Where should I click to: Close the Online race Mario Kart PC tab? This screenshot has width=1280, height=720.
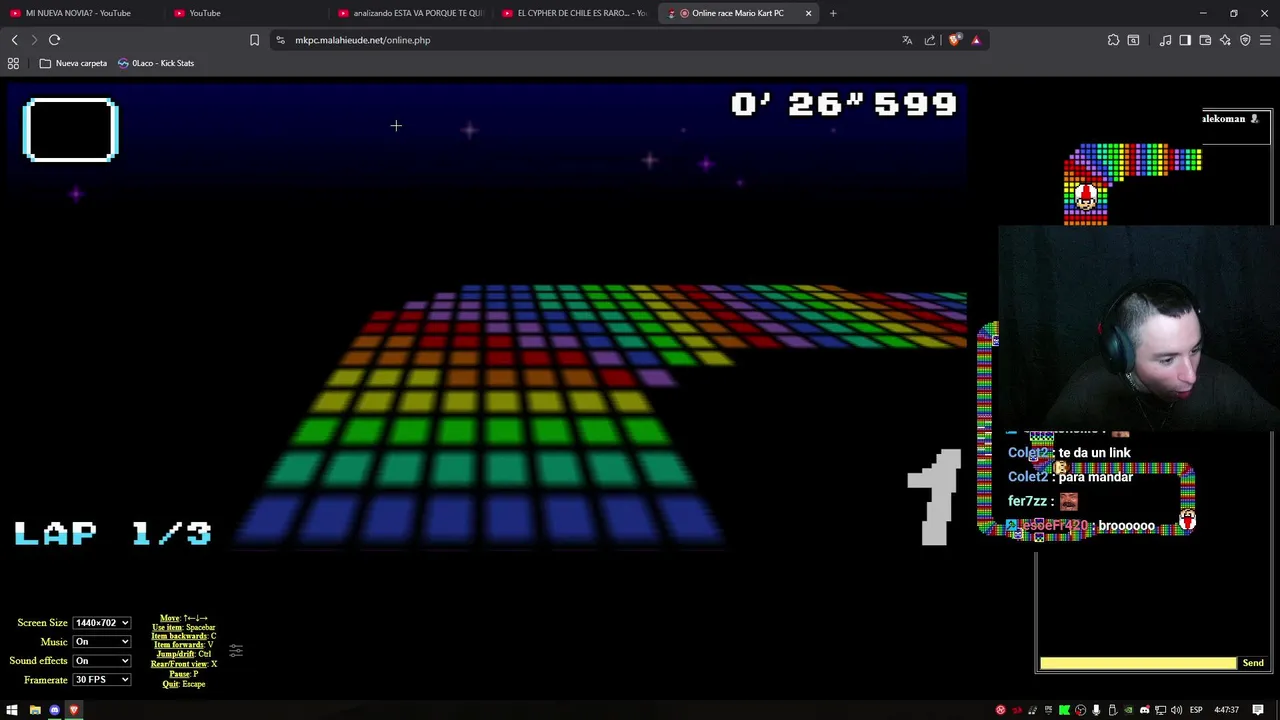808,13
